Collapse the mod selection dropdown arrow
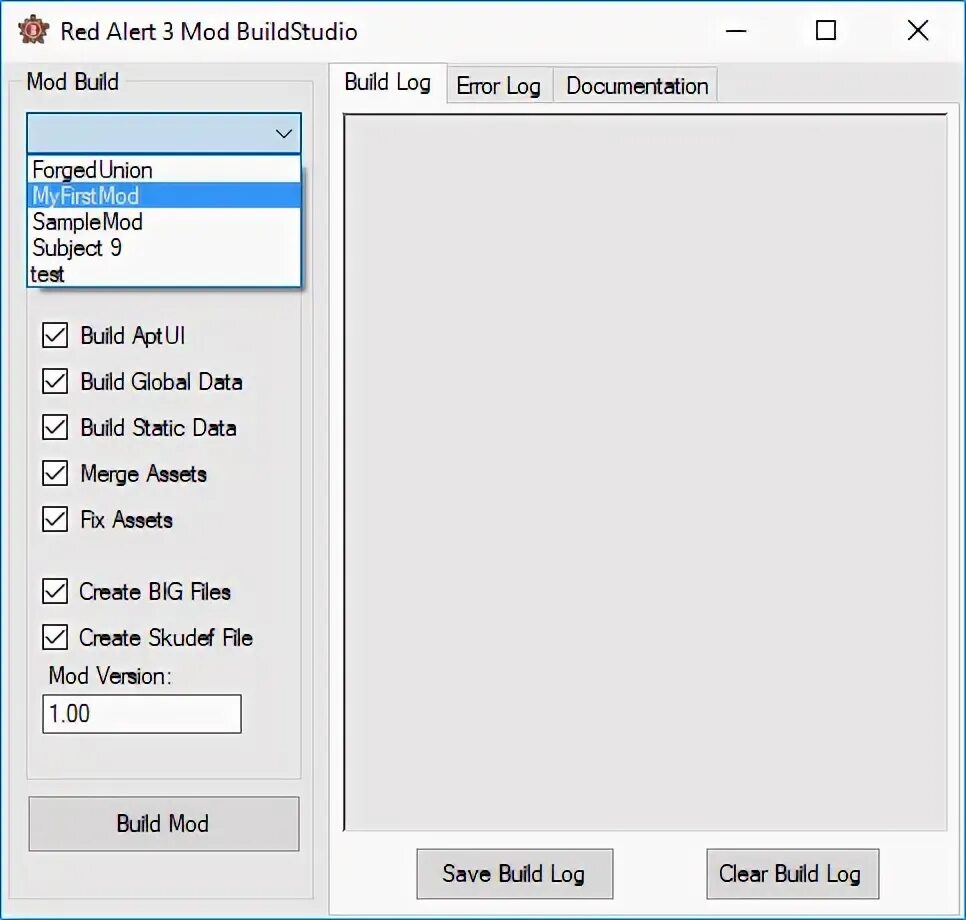This screenshot has width=966, height=920. [x=283, y=133]
